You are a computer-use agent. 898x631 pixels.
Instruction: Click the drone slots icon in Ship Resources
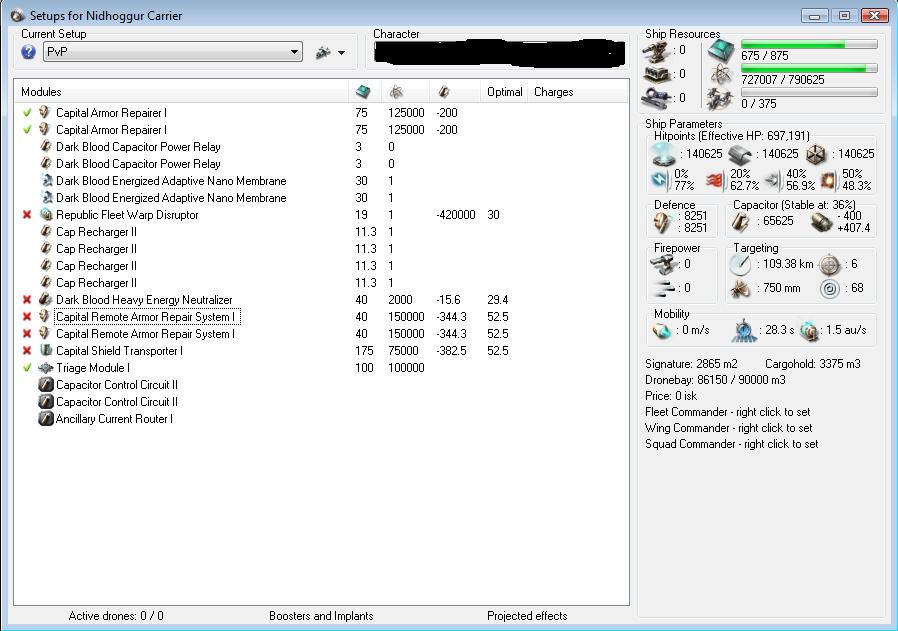pos(656,98)
